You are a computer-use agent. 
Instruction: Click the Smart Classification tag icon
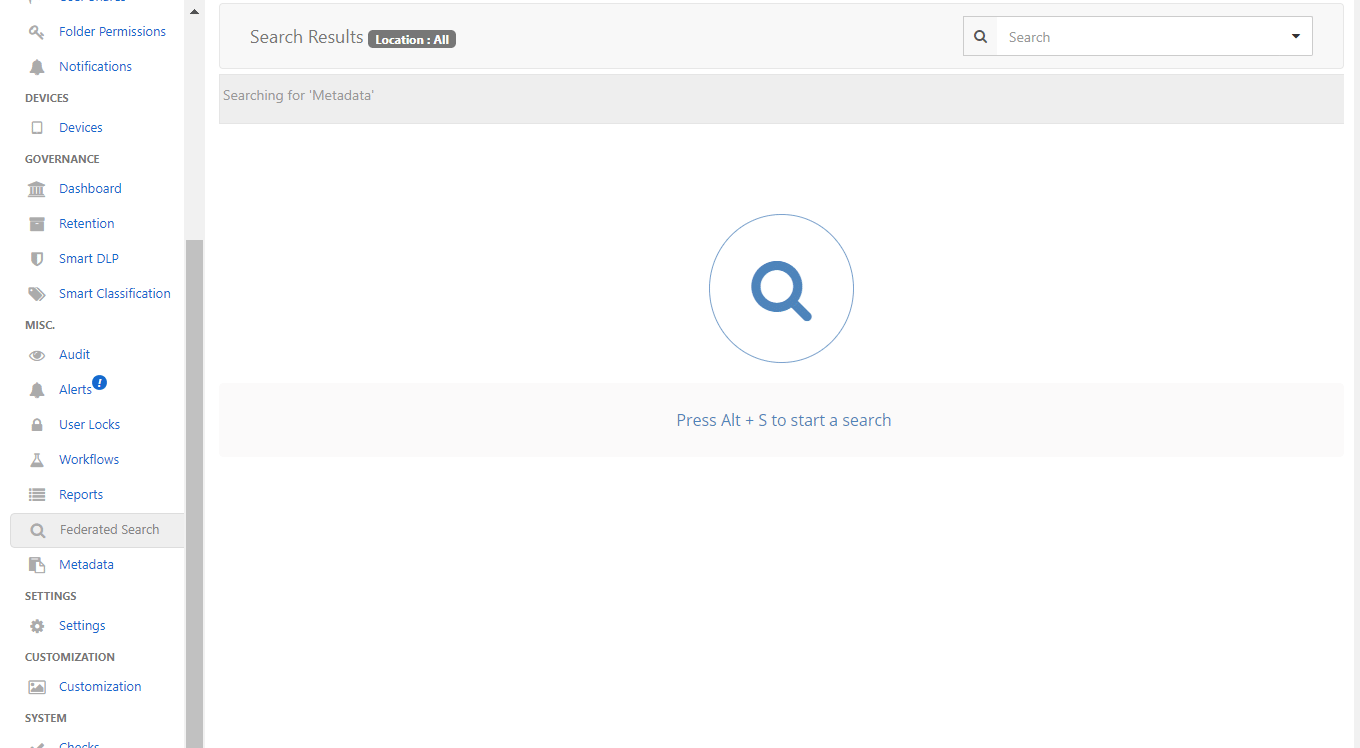click(37, 293)
